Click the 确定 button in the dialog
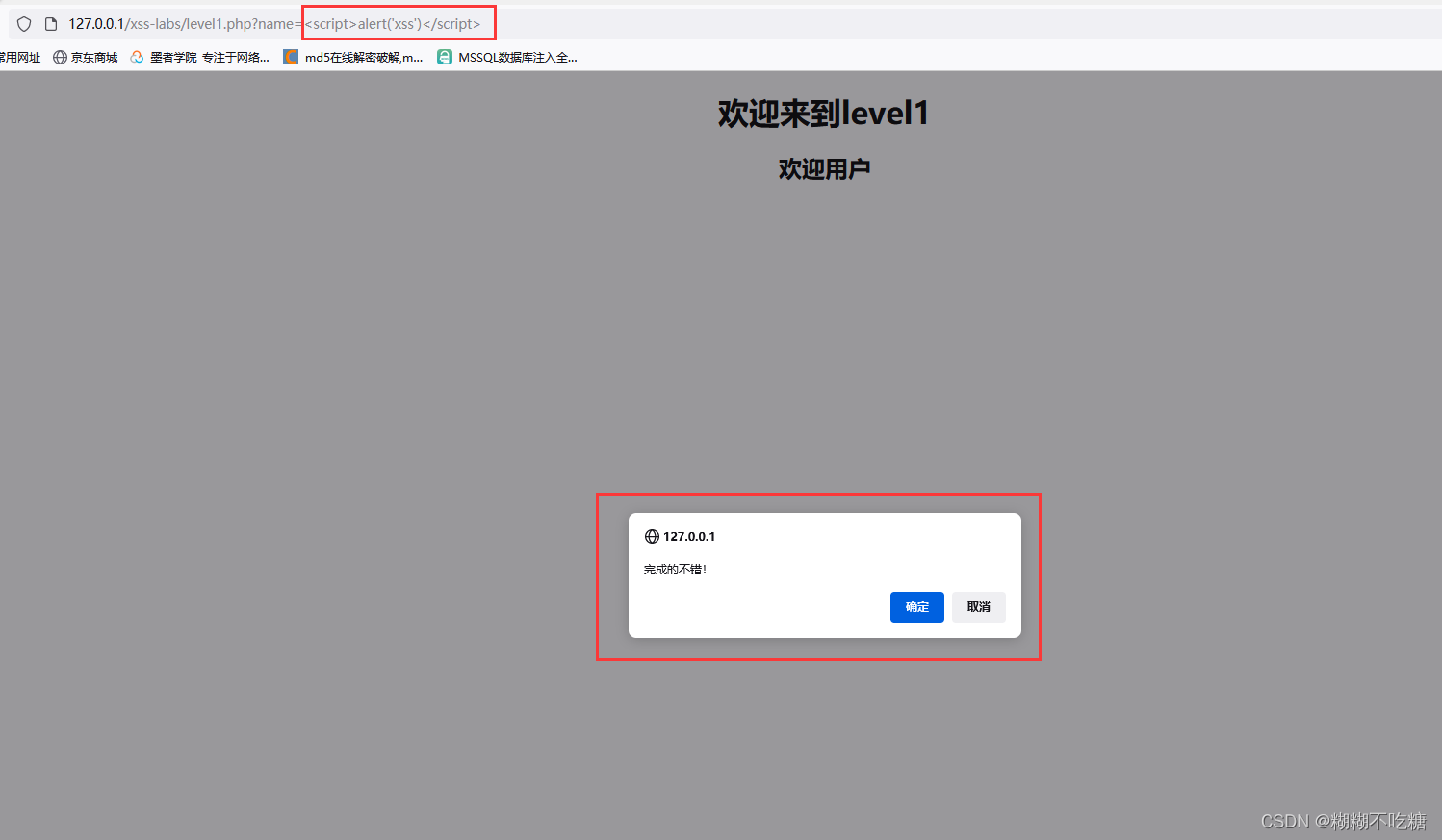The width and height of the screenshot is (1442, 840). point(917,607)
